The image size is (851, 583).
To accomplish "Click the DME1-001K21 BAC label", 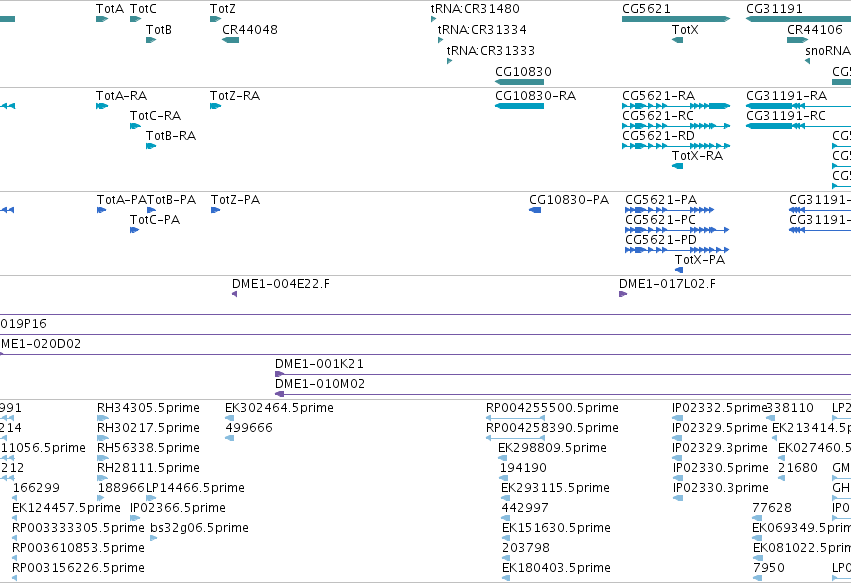I will [319, 364].
